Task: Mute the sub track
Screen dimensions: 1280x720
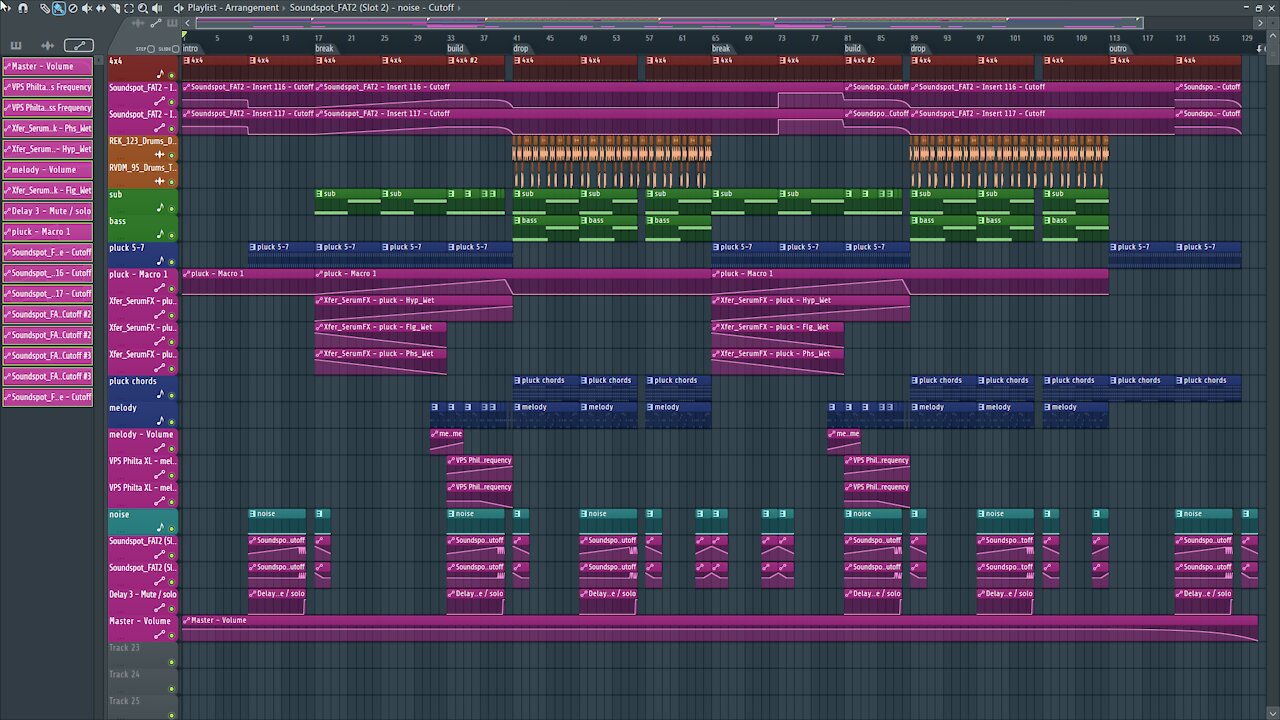Action: [172, 209]
